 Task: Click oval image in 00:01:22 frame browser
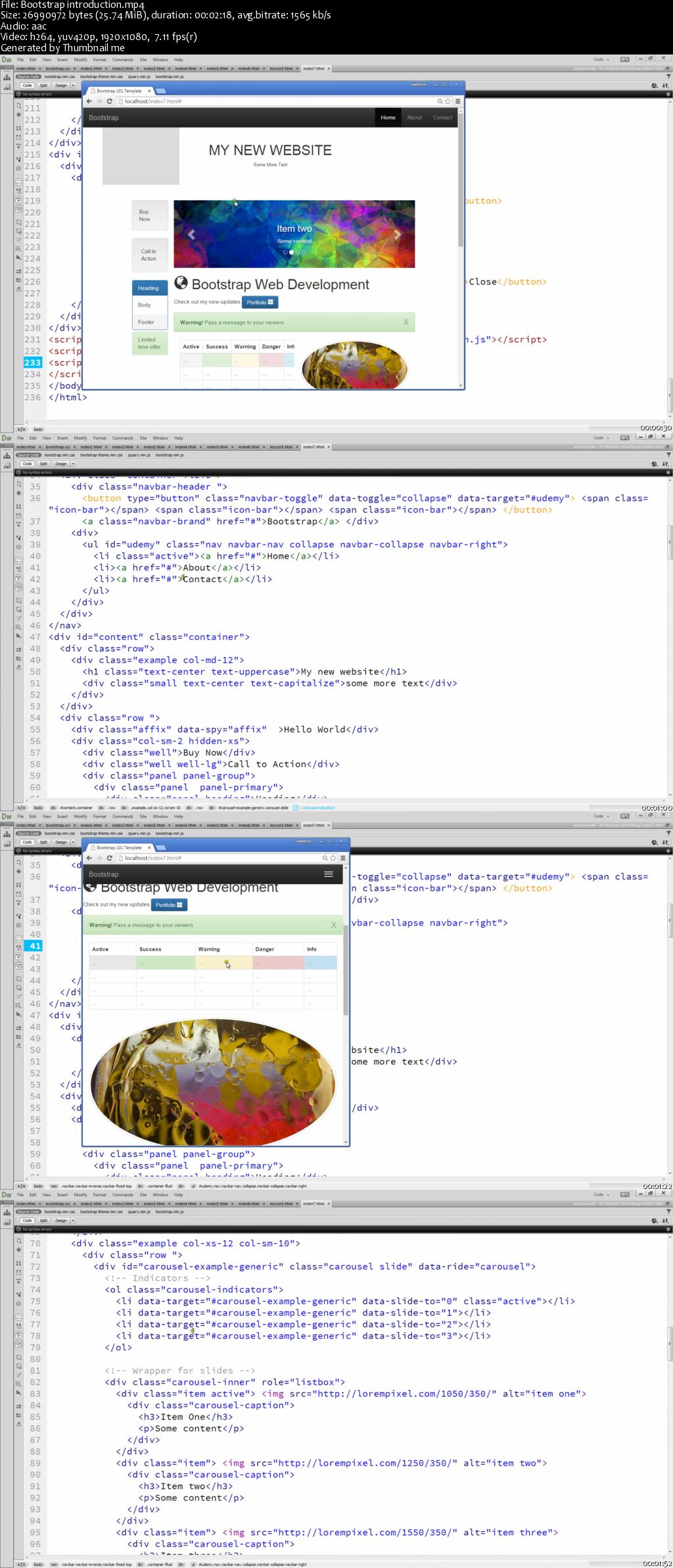(x=213, y=1082)
